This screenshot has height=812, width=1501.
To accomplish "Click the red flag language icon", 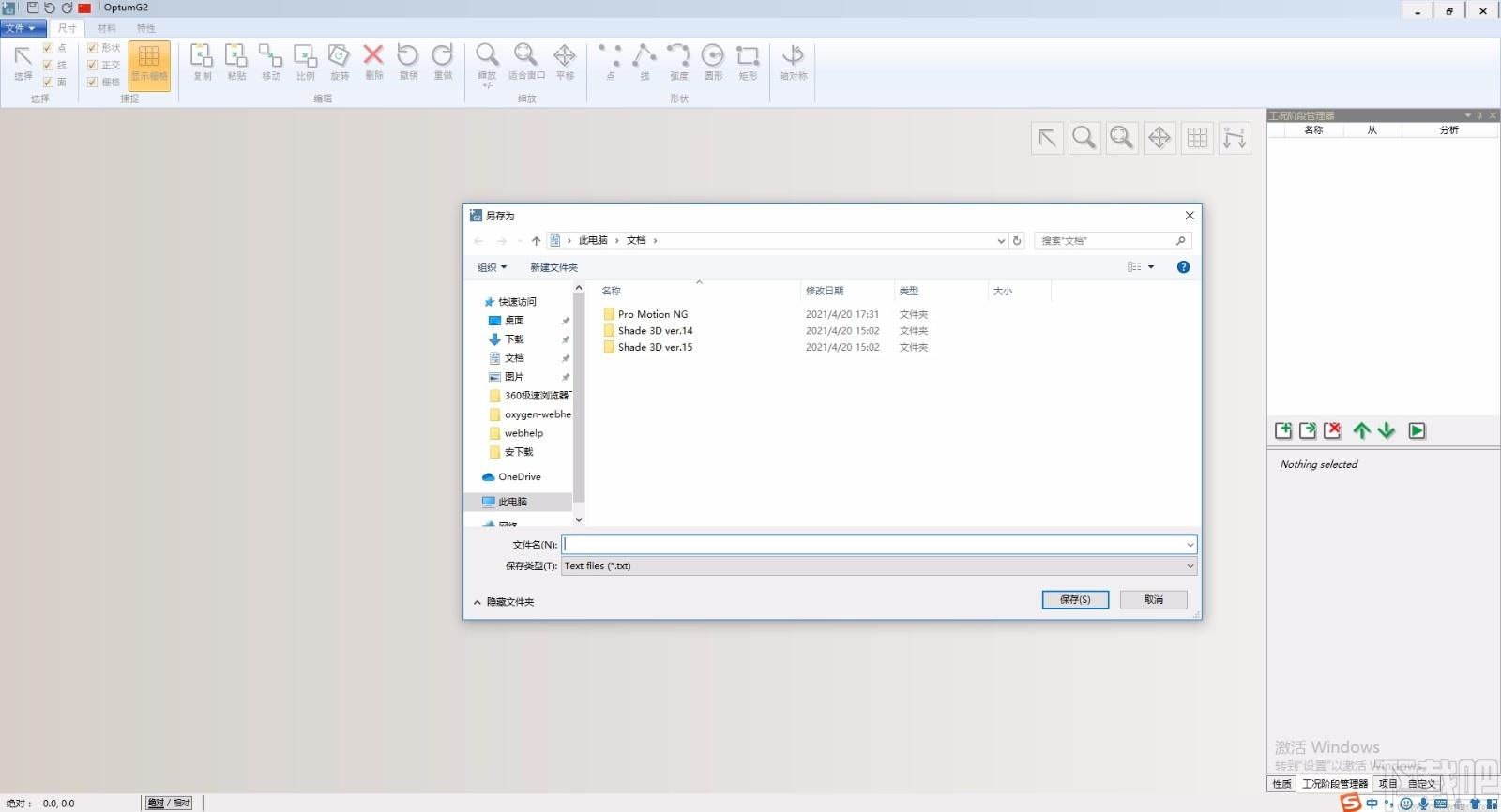I will [84, 8].
